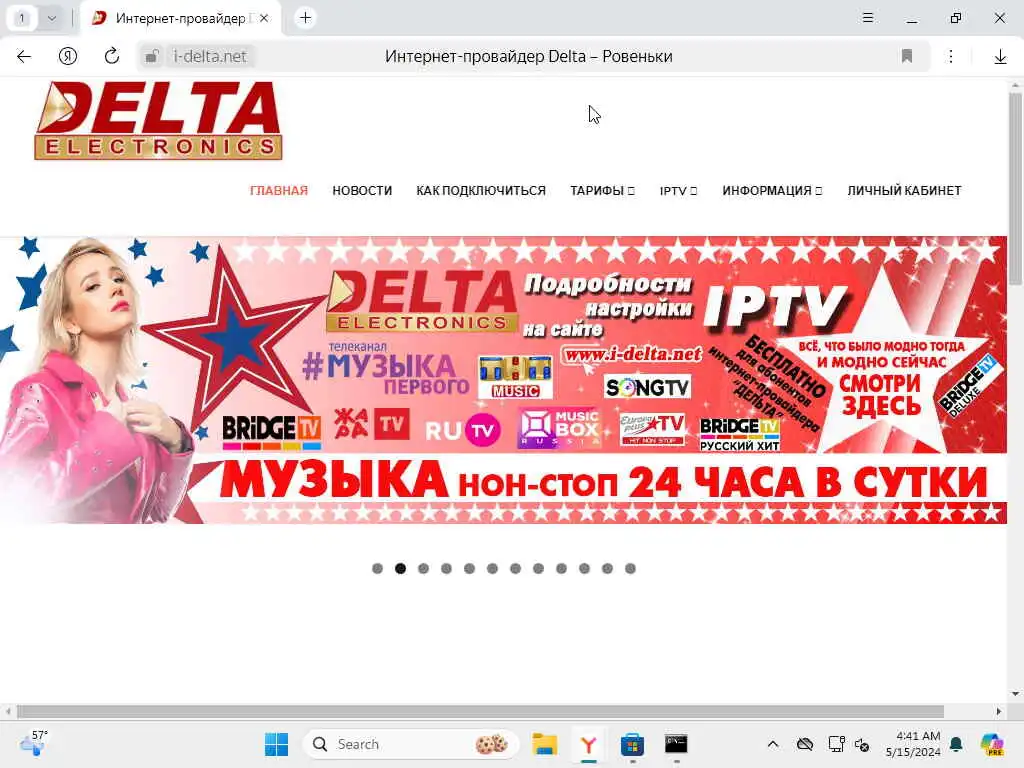1024x768 pixels.
Task: Expand the ИНФОРМАЦИЯ dropdown menu
Action: 772,191
